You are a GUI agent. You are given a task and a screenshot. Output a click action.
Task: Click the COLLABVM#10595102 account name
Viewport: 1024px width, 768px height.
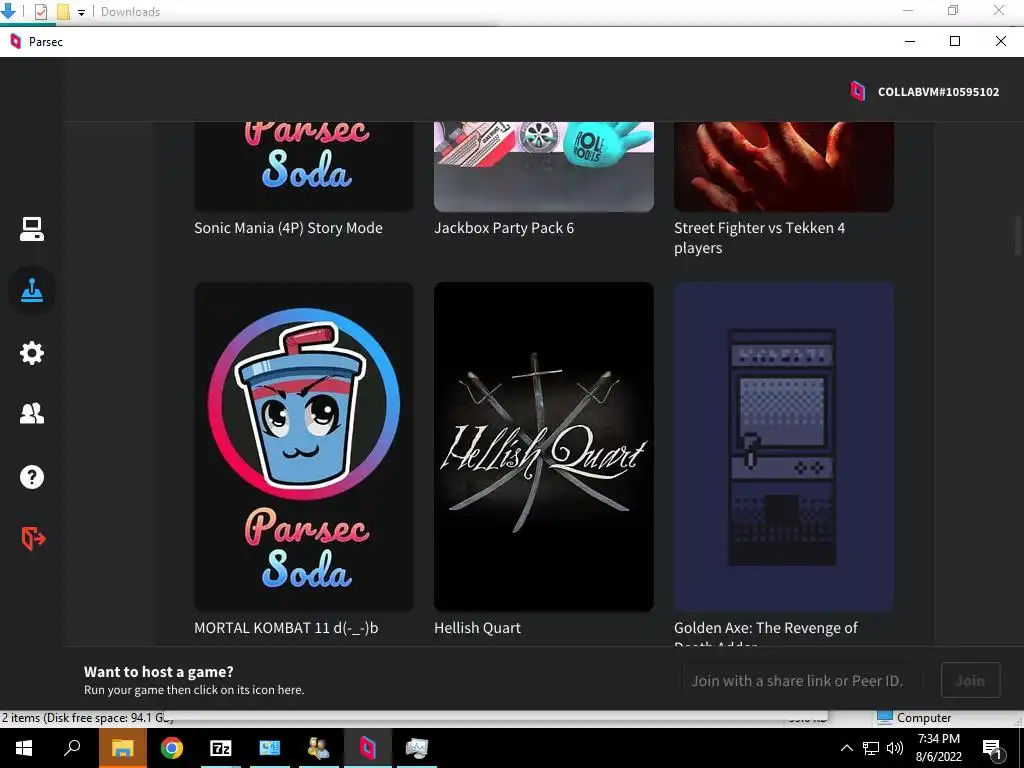938,92
